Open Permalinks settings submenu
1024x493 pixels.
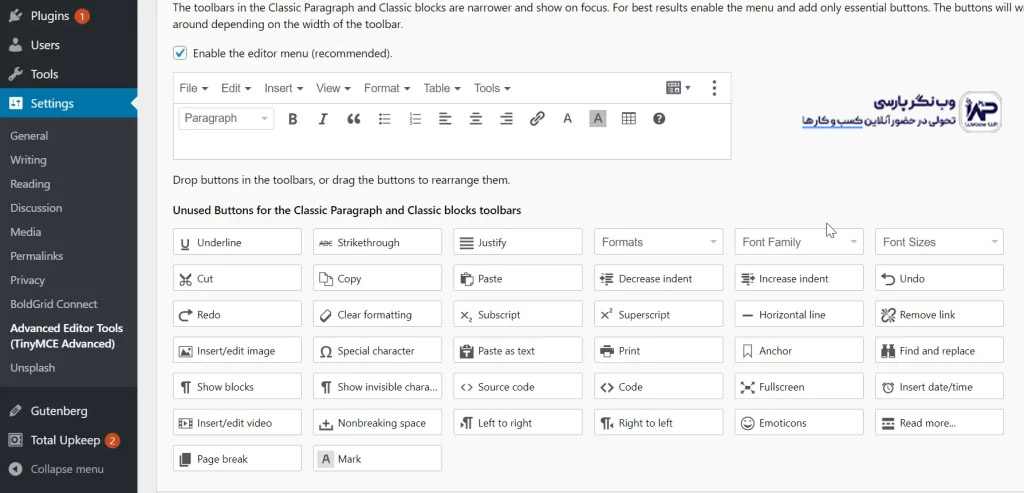(x=37, y=256)
